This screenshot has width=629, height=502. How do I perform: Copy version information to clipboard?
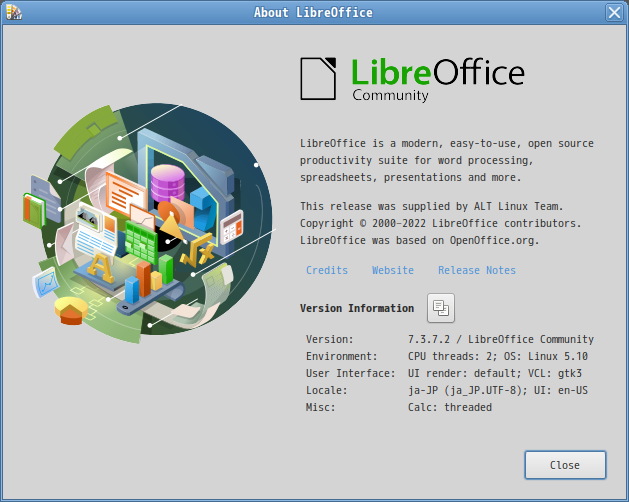tap(440, 308)
